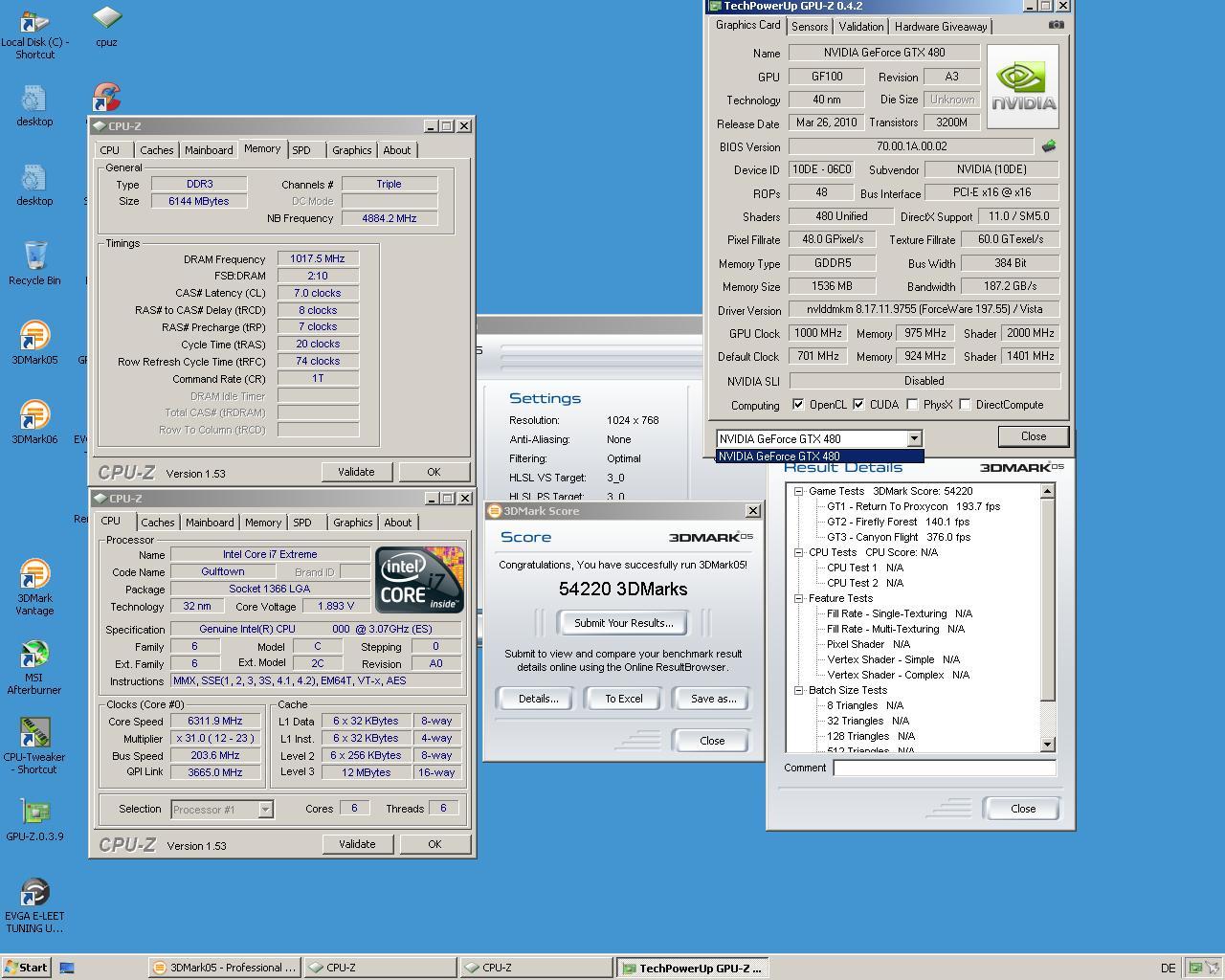Open the Local Disk (C) shortcut icon
This screenshot has height=980, width=1225.
tap(34, 19)
